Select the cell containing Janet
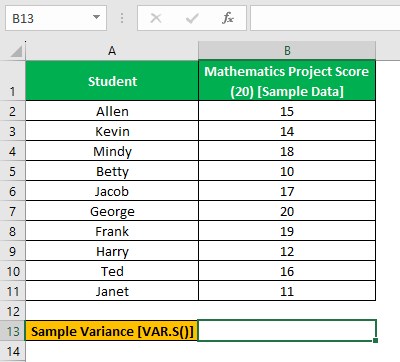The image size is (400, 362). [112, 291]
